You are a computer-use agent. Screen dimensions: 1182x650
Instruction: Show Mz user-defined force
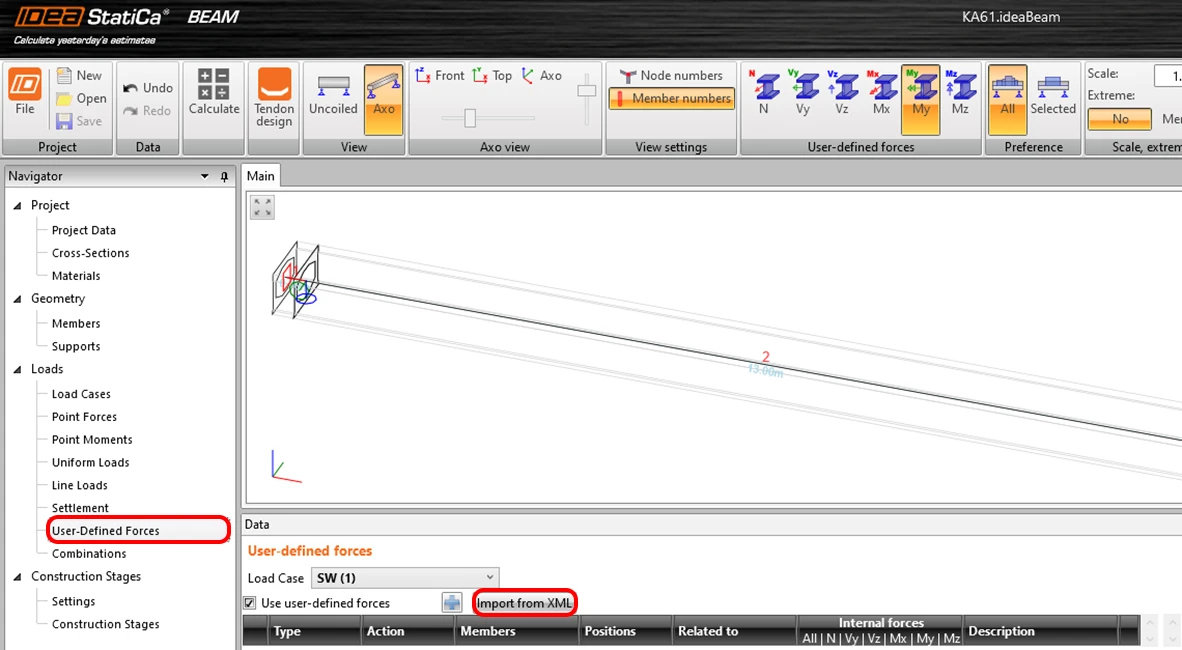960,94
